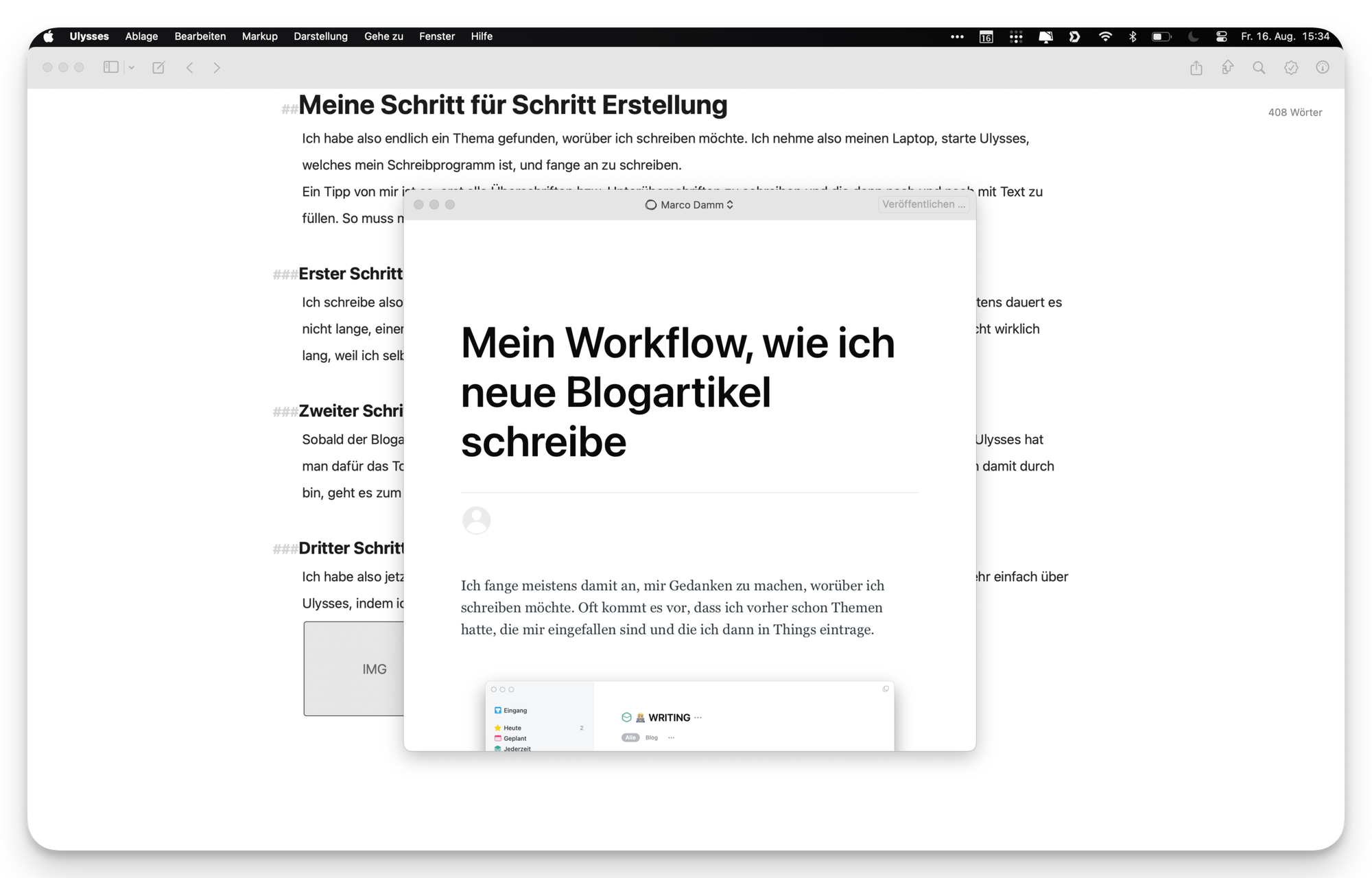Toggle the sidebar visibility
The height and width of the screenshot is (878, 1372).
pyautogui.click(x=110, y=67)
